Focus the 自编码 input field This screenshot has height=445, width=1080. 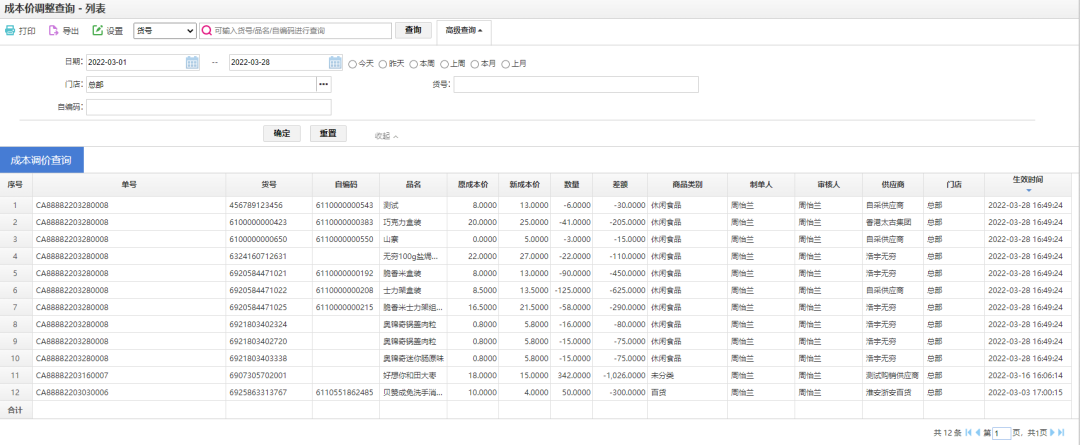click(x=208, y=107)
